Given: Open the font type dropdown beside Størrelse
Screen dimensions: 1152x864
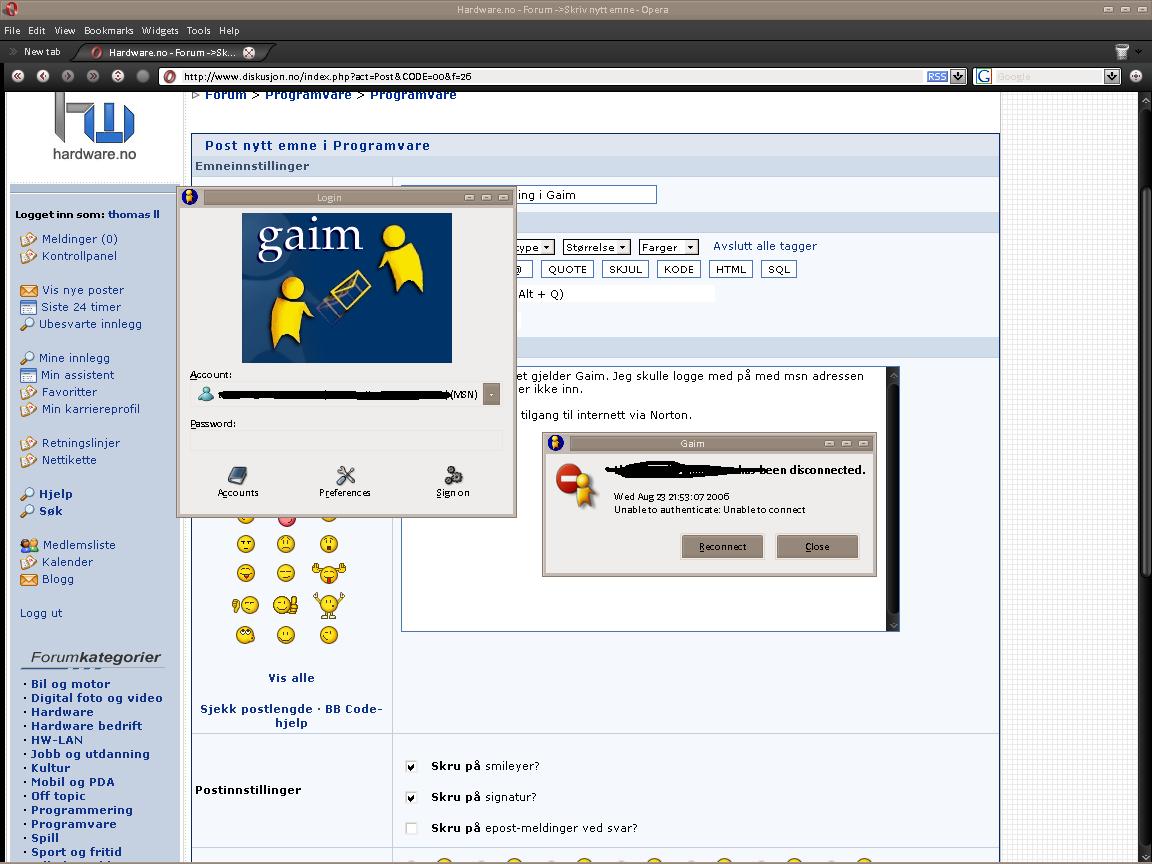Looking at the screenshot, I should tap(535, 248).
